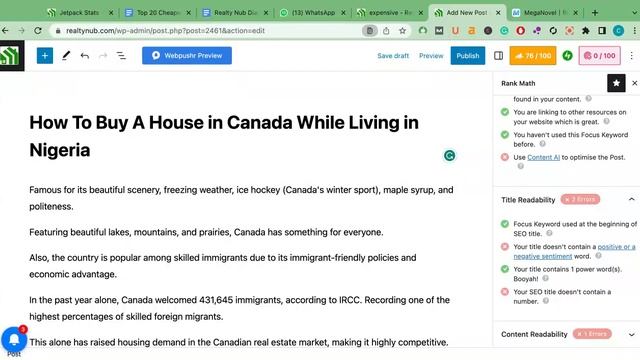The height and width of the screenshot is (360, 640).
Task: Click the browser address bar URL
Action: coord(165,31)
